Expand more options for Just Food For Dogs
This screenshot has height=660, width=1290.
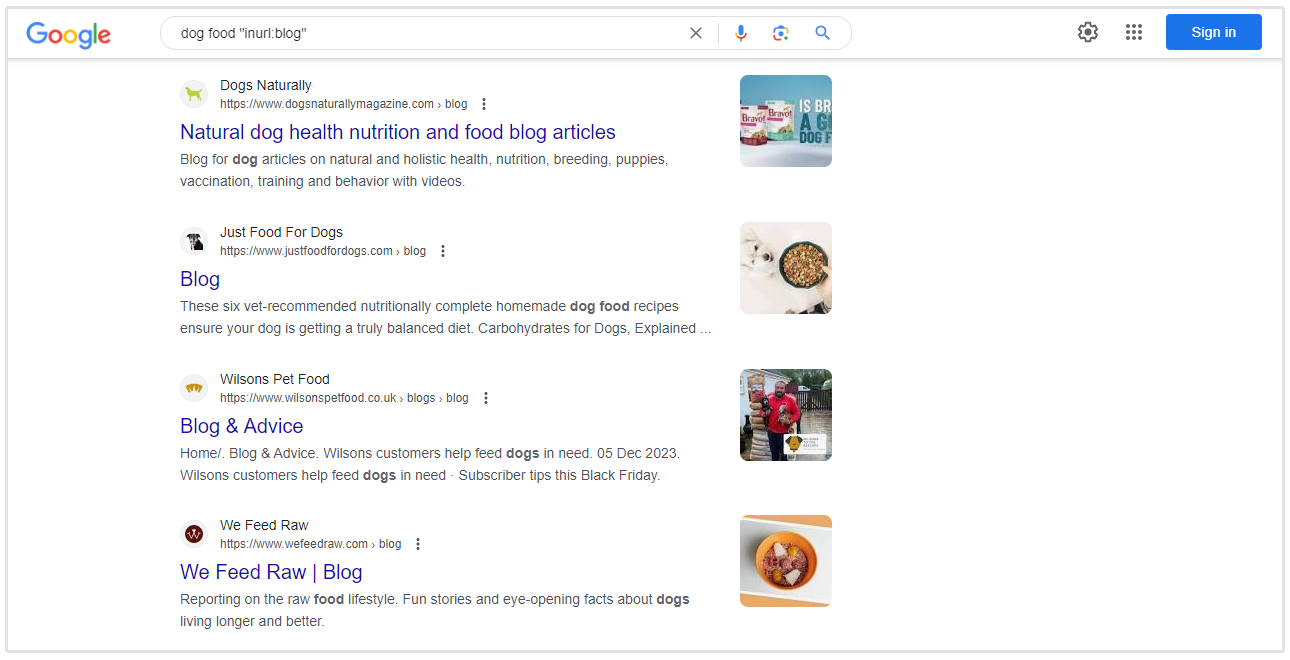tap(443, 251)
